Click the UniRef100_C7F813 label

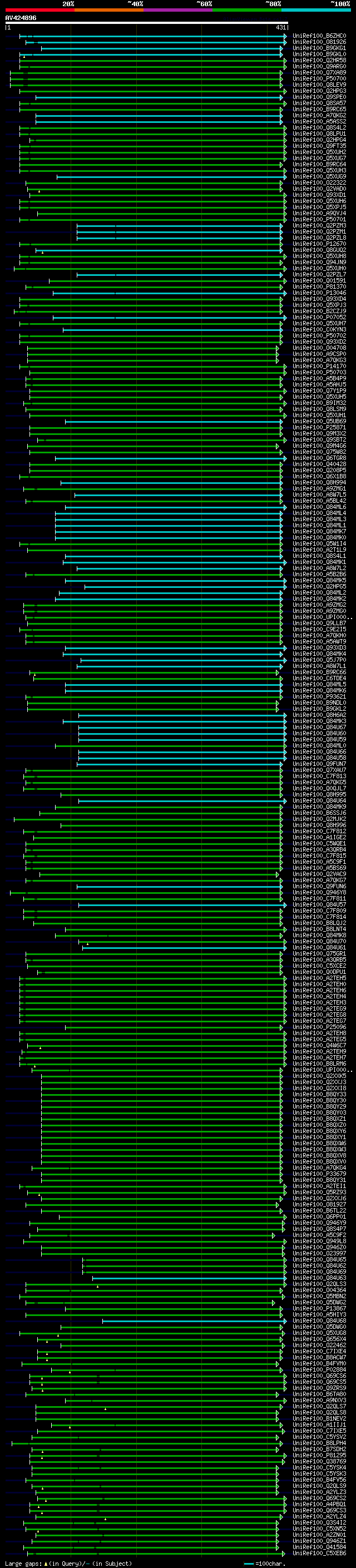(319, 776)
